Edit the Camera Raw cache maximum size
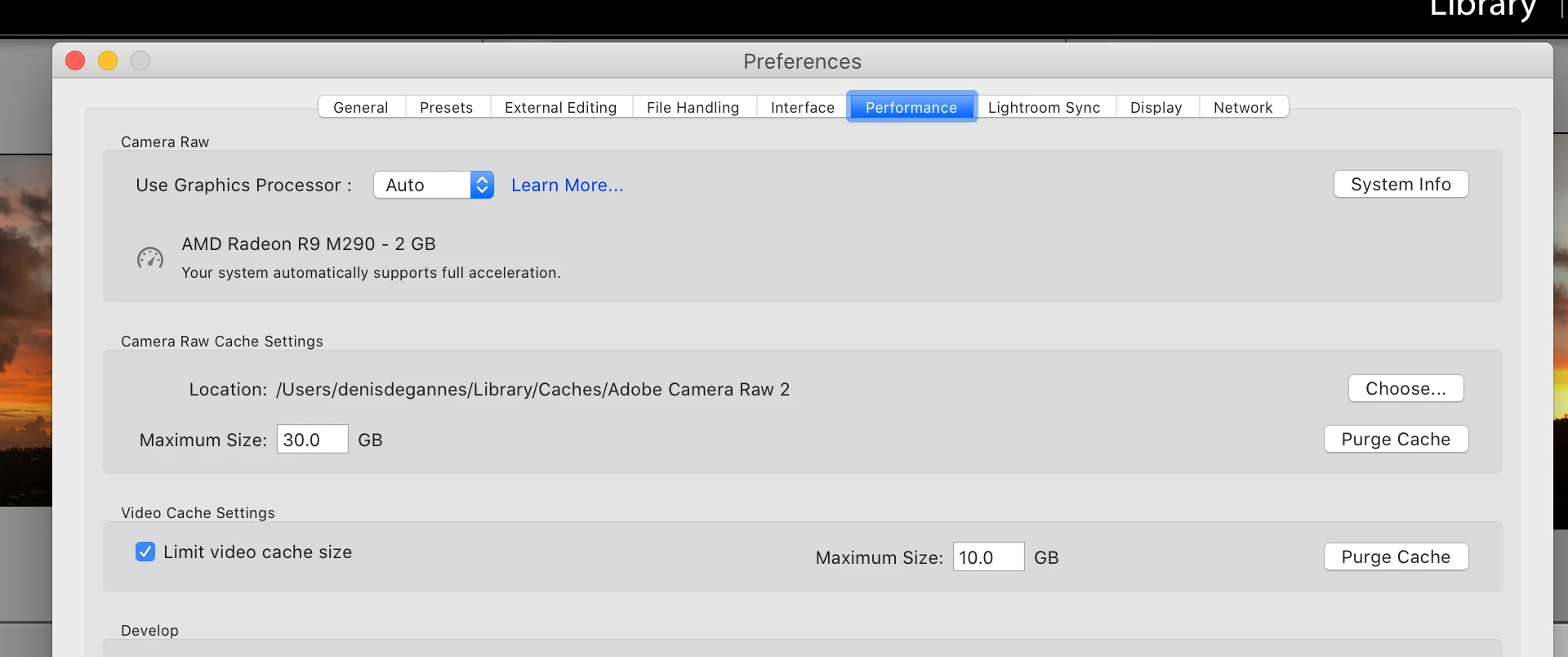The image size is (1568, 657). click(313, 439)
